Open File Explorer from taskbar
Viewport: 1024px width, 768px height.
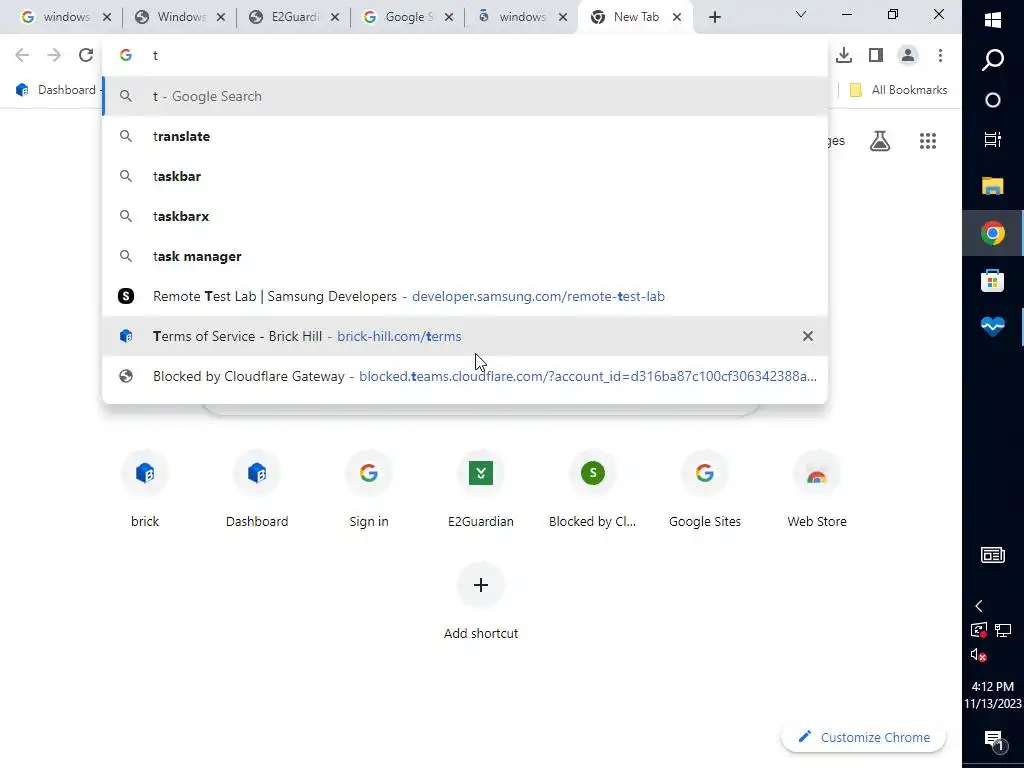coord(993,186)
